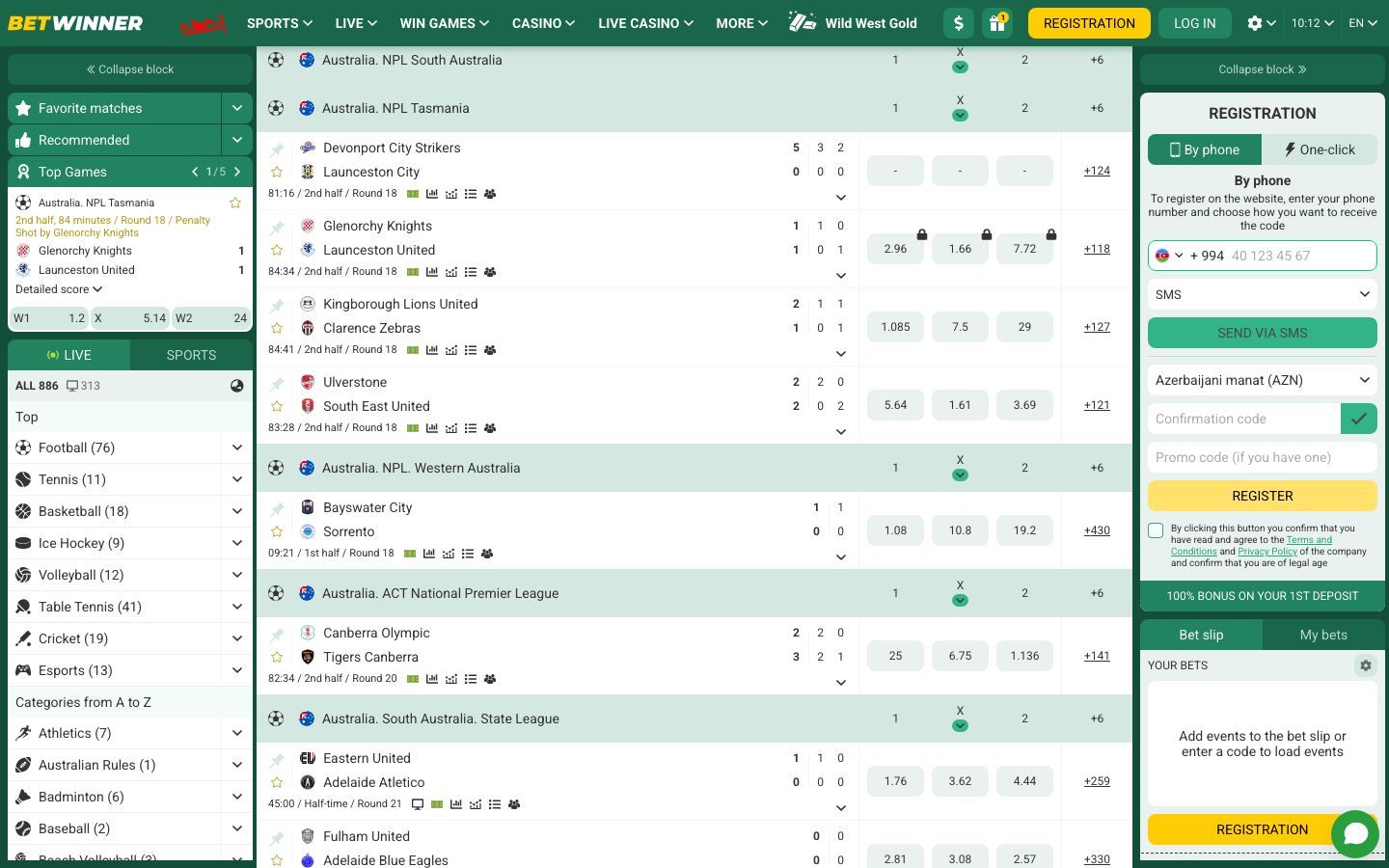The height and width of the screenshot is (868, 1389).
Task: Open the EN language dropdown
Action: (1363, 23)
